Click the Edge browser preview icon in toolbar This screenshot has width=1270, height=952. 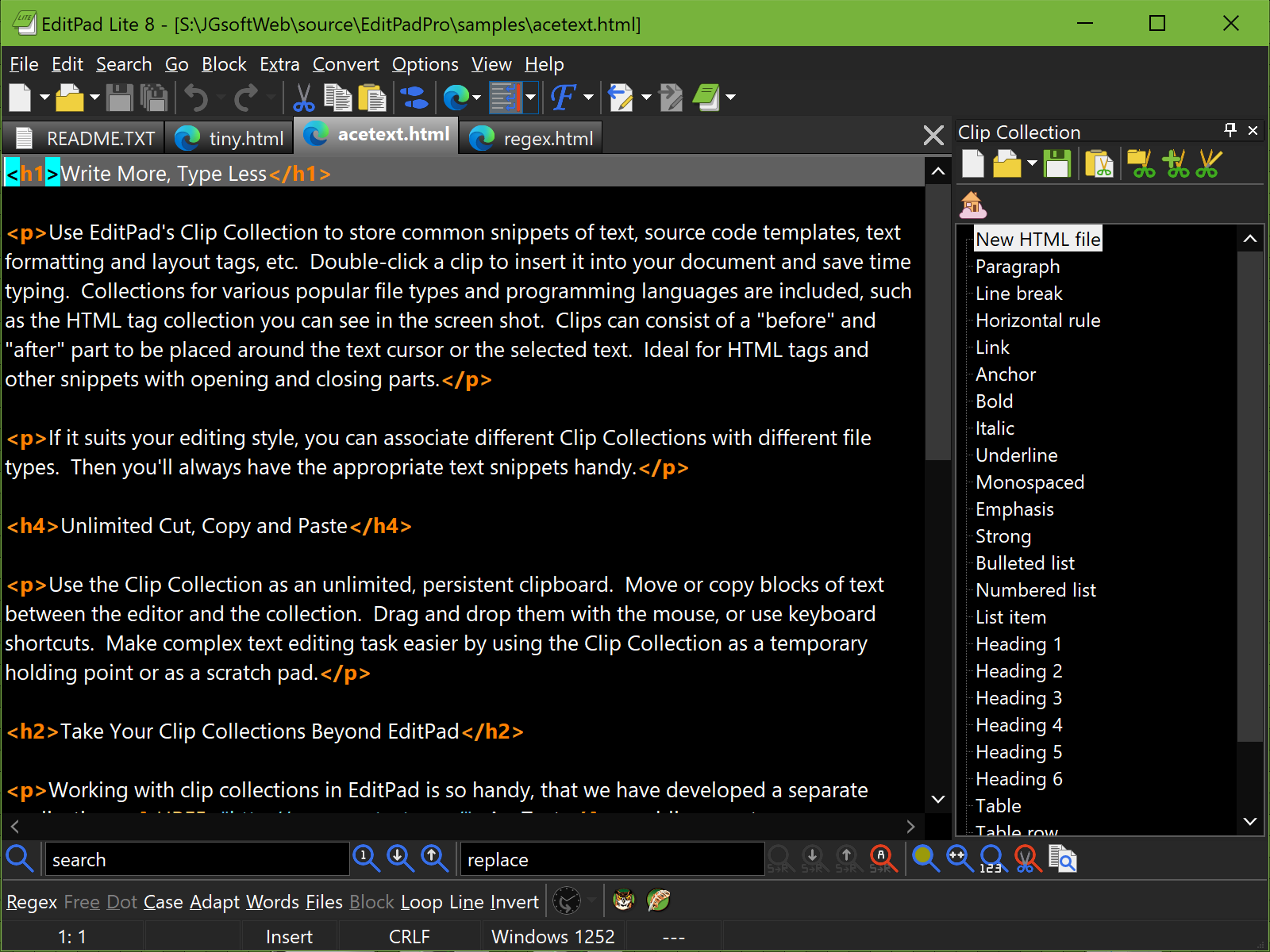(x=456, y=98)
